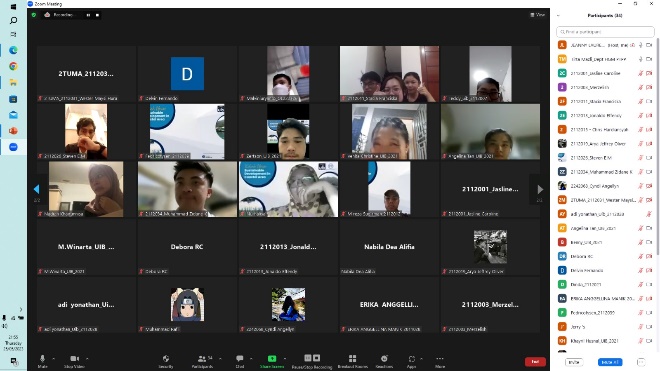Image resolution: width=660 pixels, height=371 pixels.
Task: Open the View menu at top right
Action: (538, 15)
